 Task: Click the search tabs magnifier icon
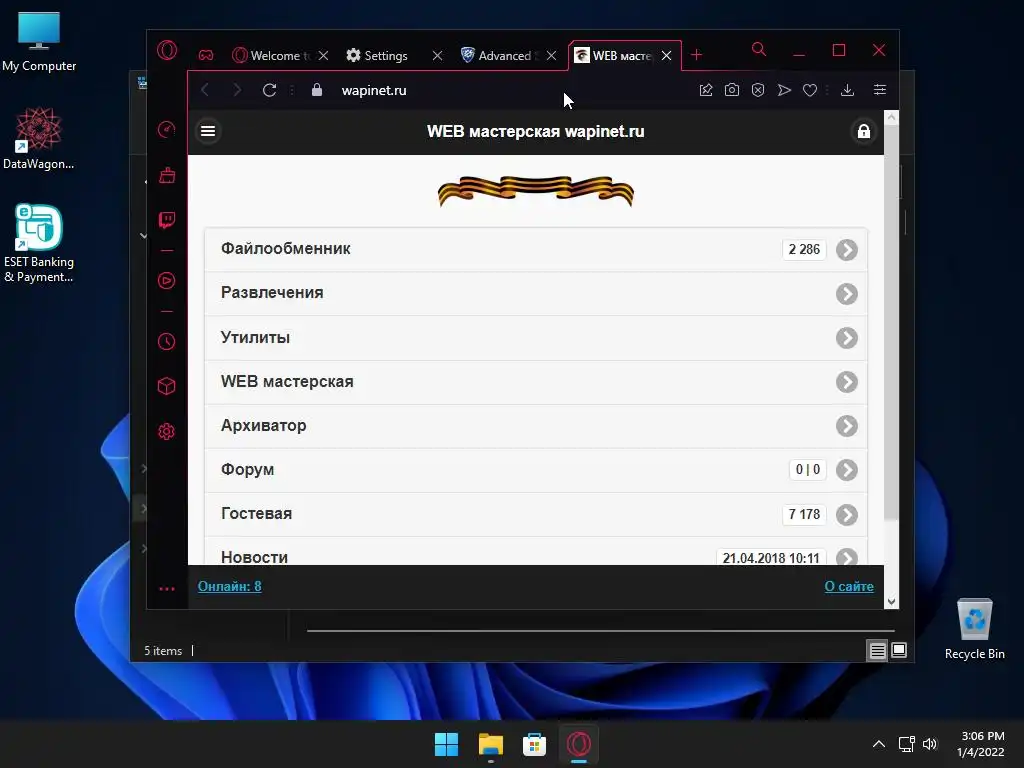point(759,49)
